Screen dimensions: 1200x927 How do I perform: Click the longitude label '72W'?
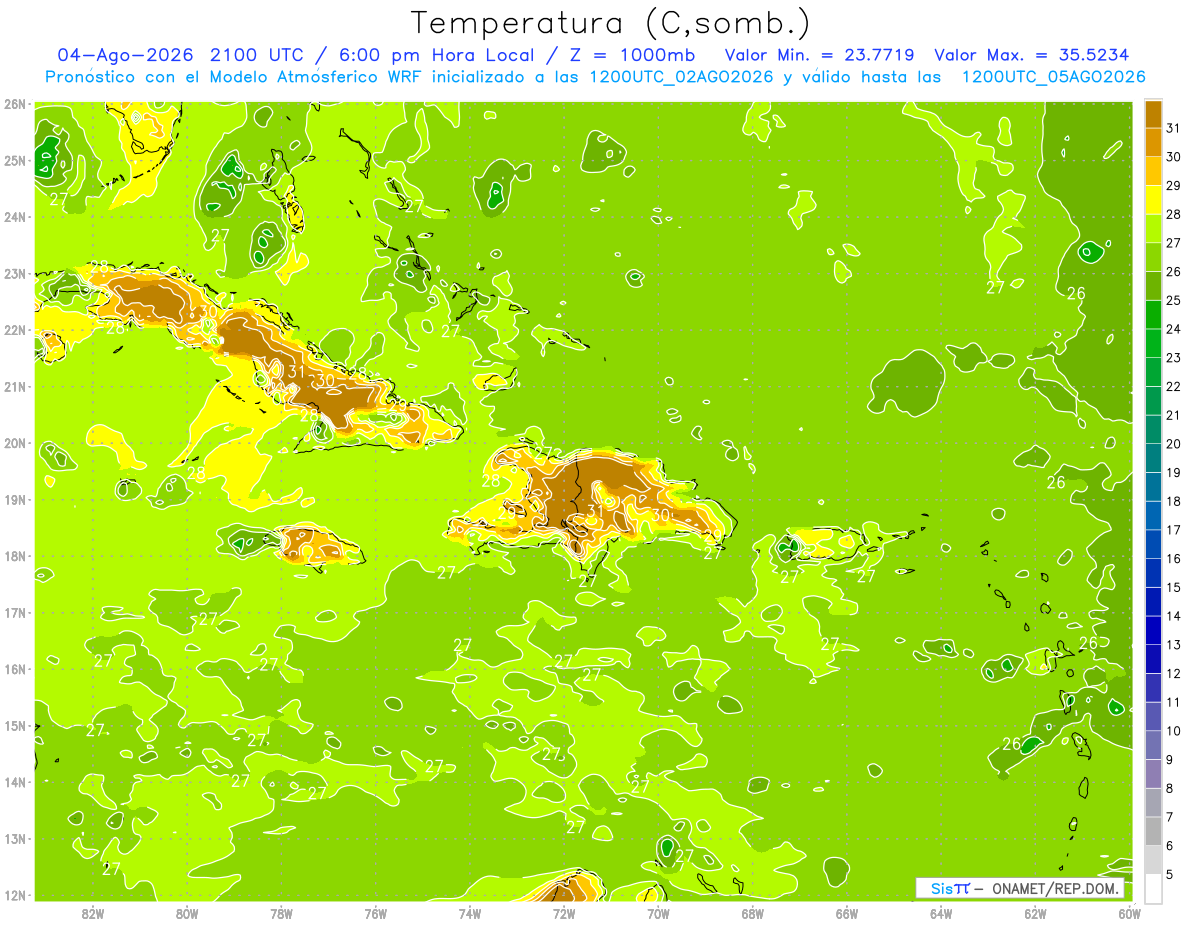click(x=564, y=913)
